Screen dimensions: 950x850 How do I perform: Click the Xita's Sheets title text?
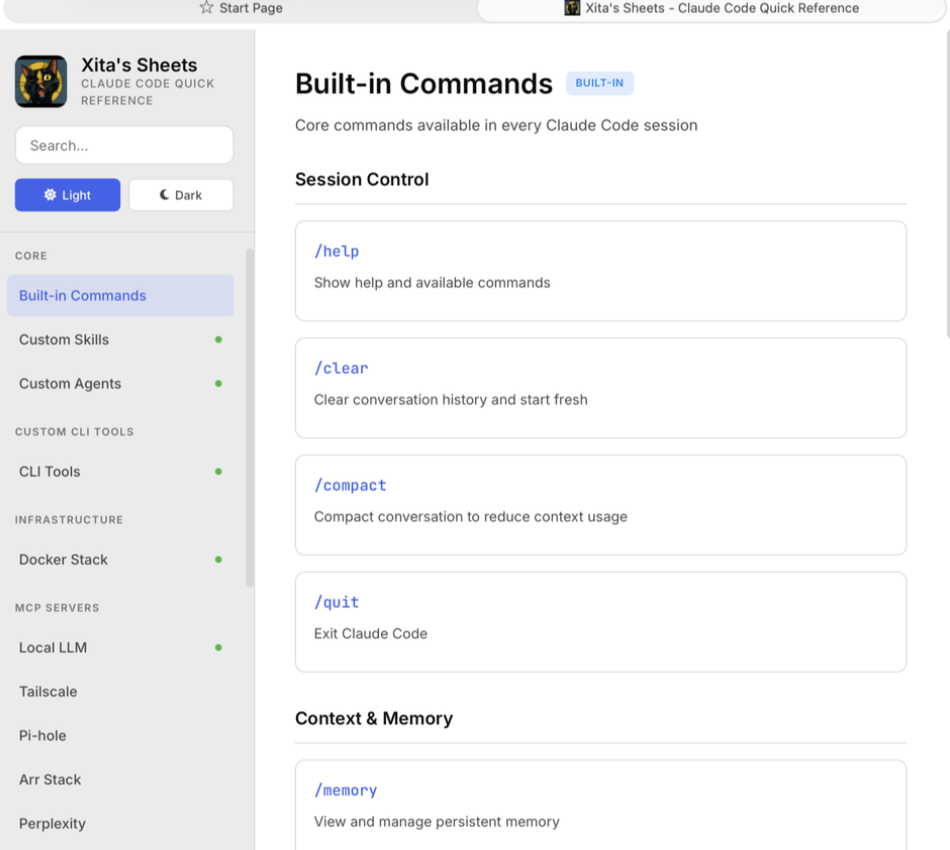139,65
